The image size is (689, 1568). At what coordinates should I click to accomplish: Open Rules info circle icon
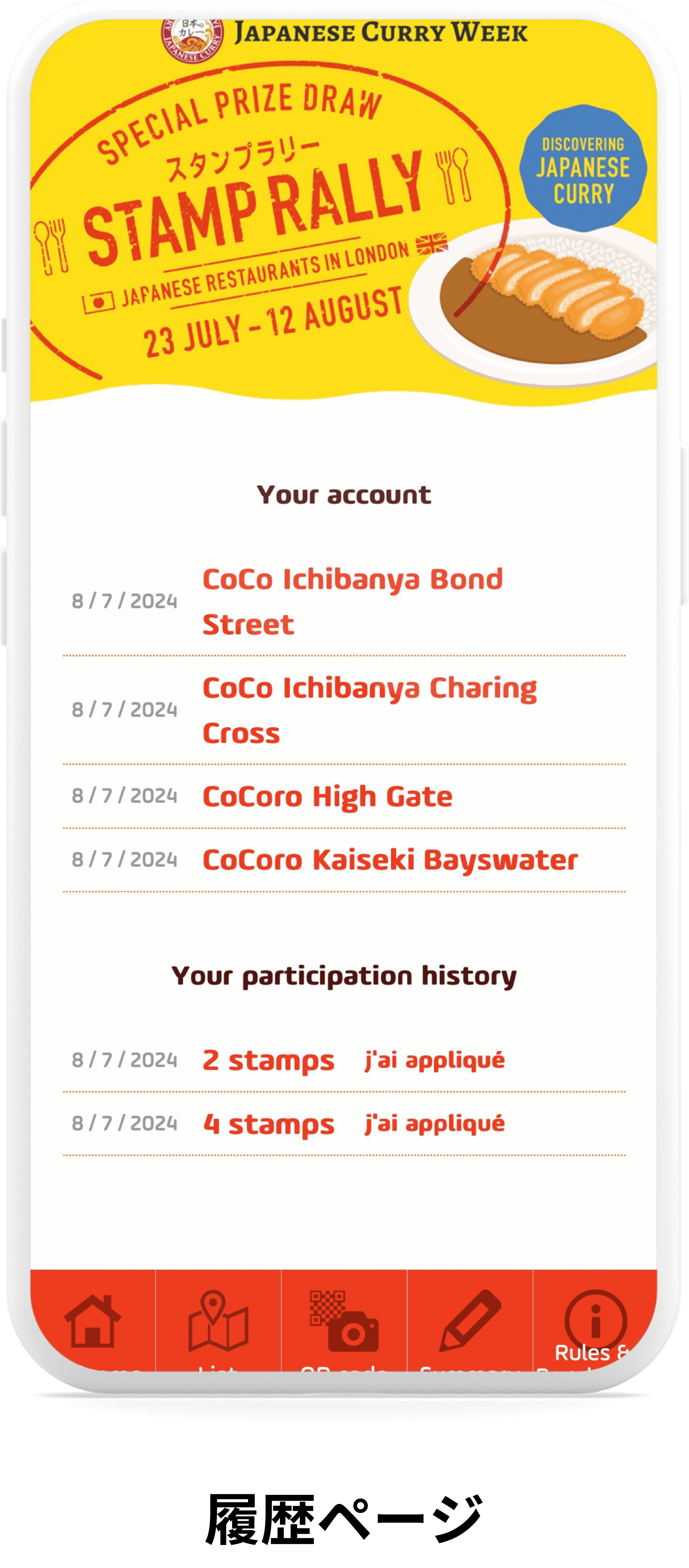[x=595, y=1320]
